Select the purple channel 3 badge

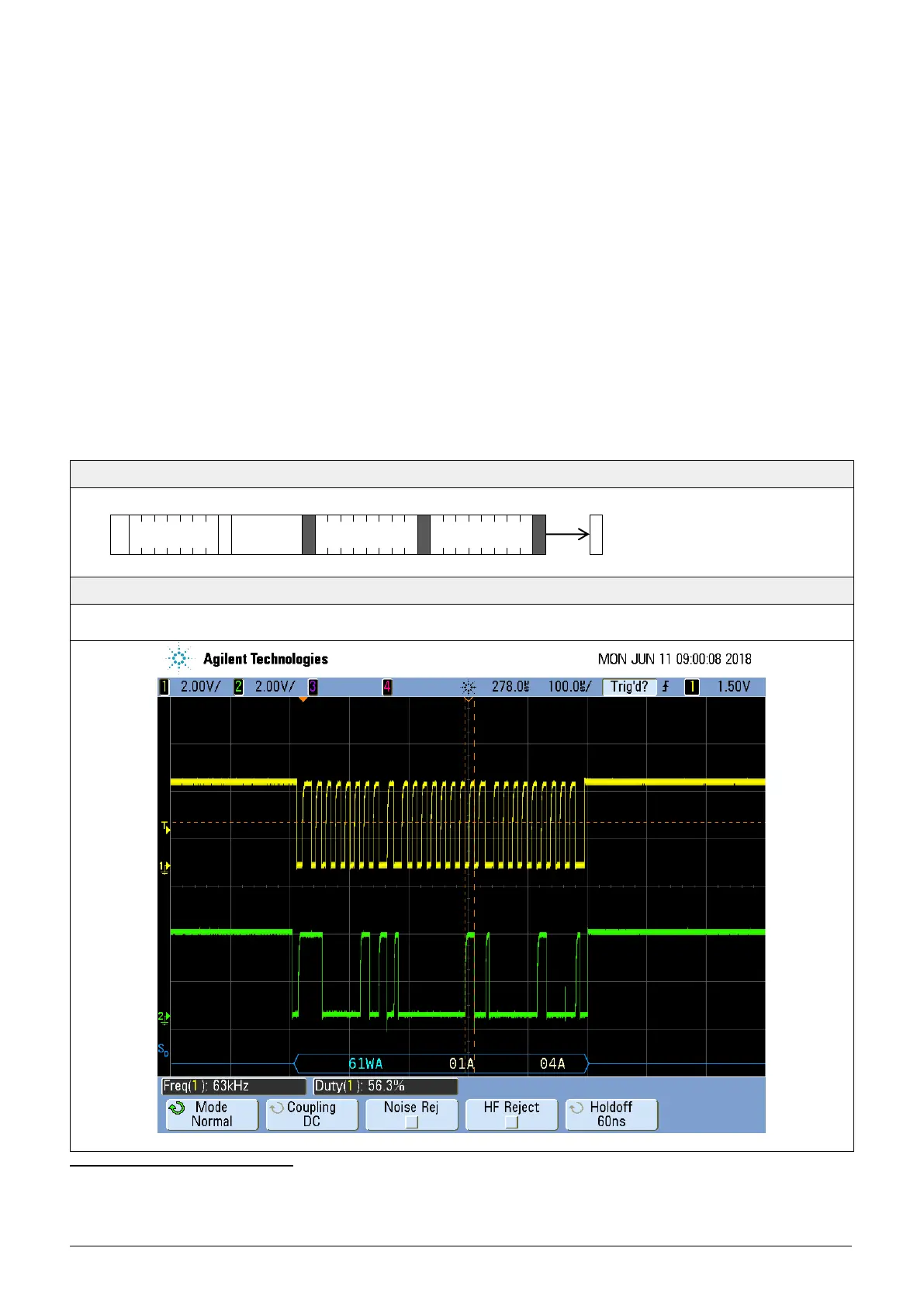pos(313,687)
